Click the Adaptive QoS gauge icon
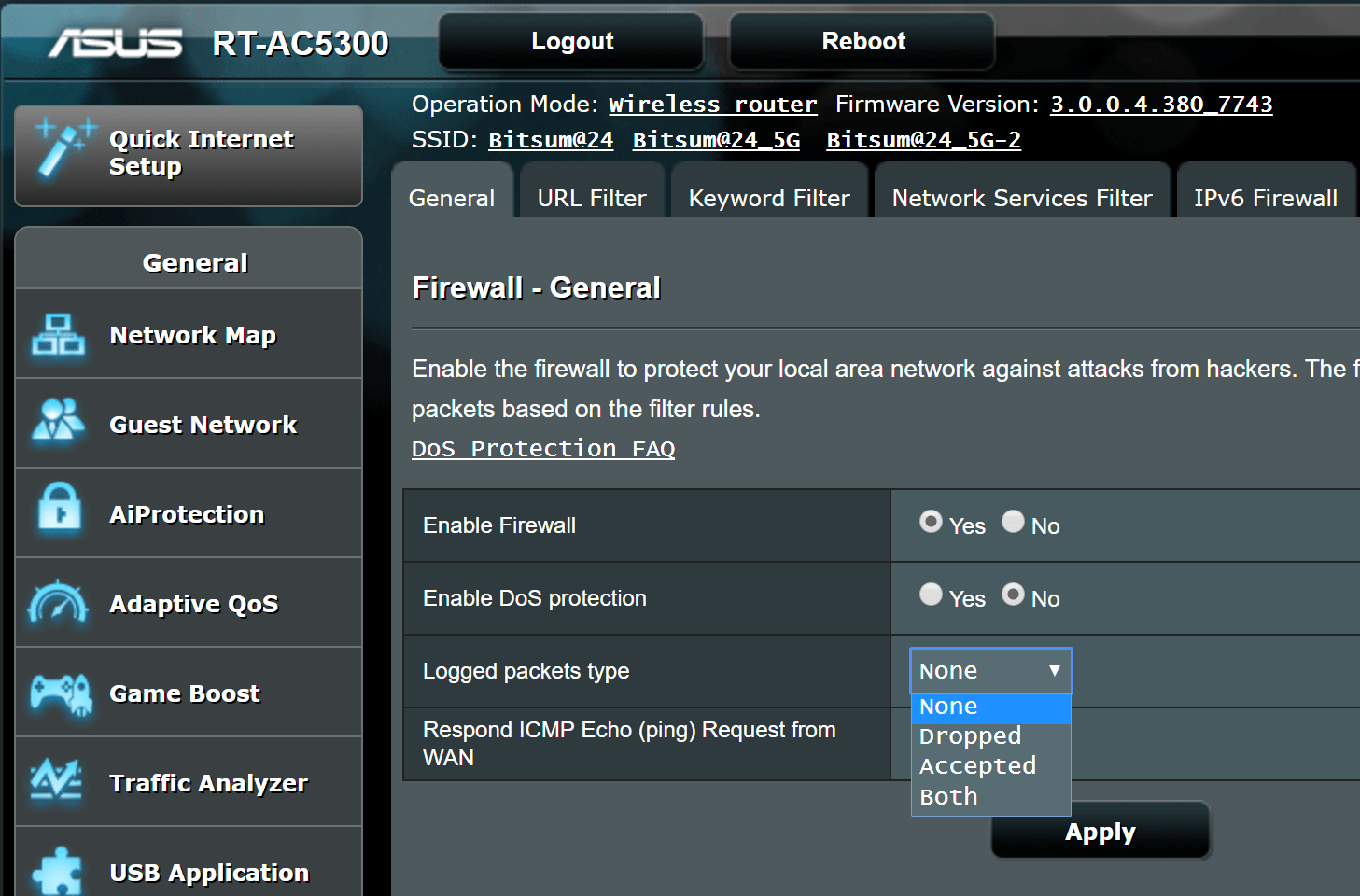The height and width of the screenshot is (896, 1360). [58, 602]
